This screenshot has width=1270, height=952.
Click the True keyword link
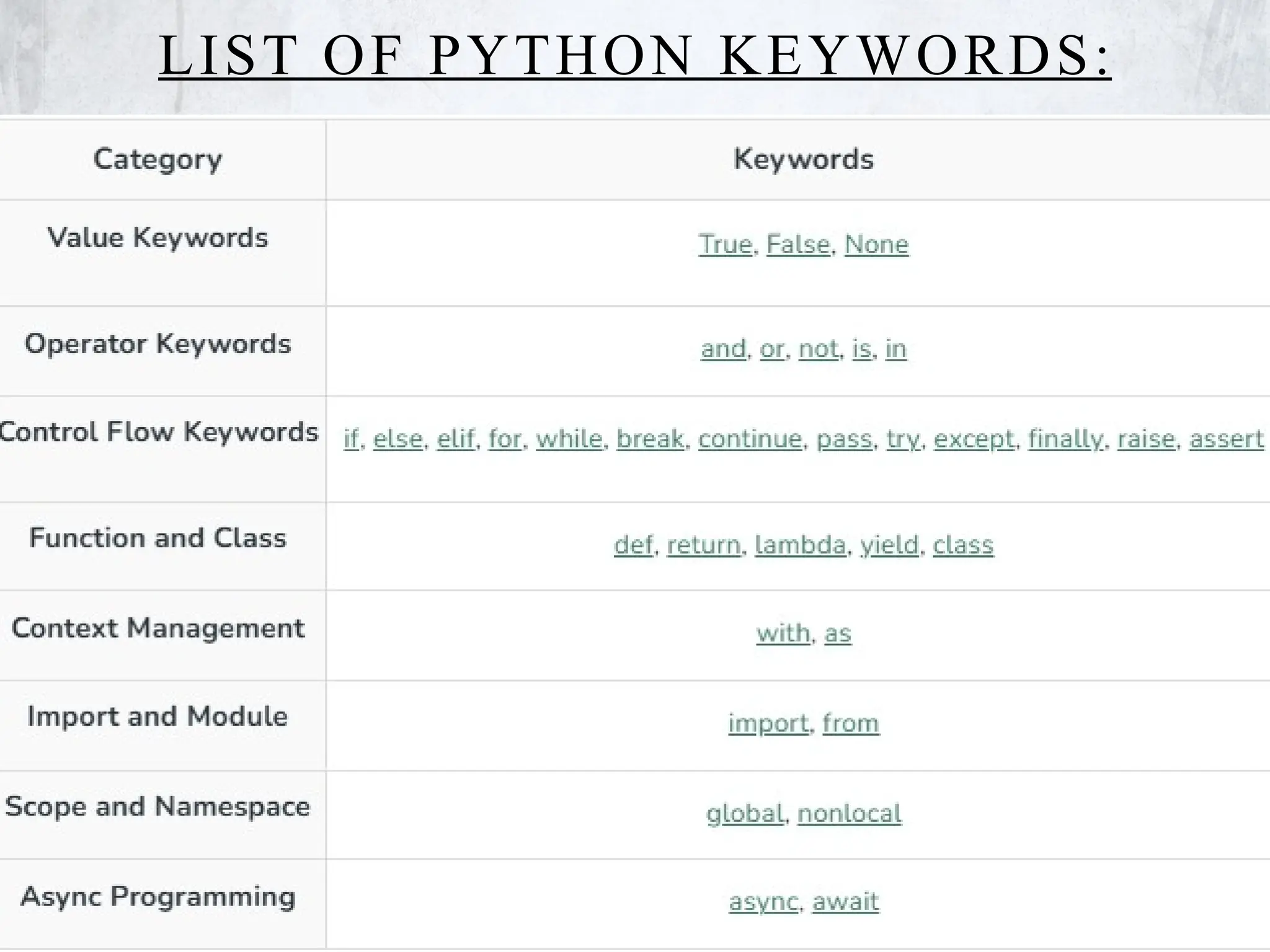[x=724, y=244]
